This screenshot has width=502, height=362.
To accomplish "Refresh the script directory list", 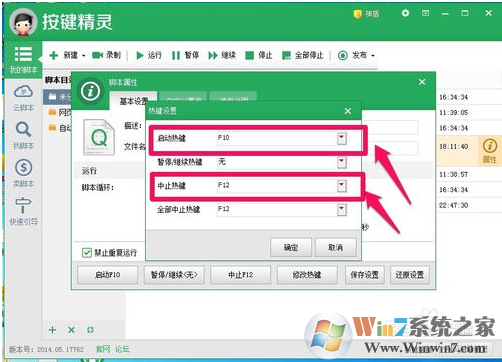I will [90, 330].
